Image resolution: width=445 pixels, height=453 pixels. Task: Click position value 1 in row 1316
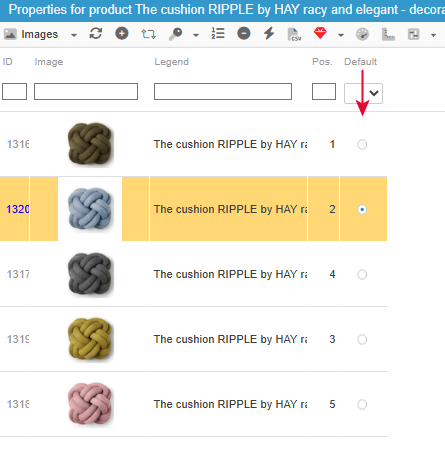[332, 144]
